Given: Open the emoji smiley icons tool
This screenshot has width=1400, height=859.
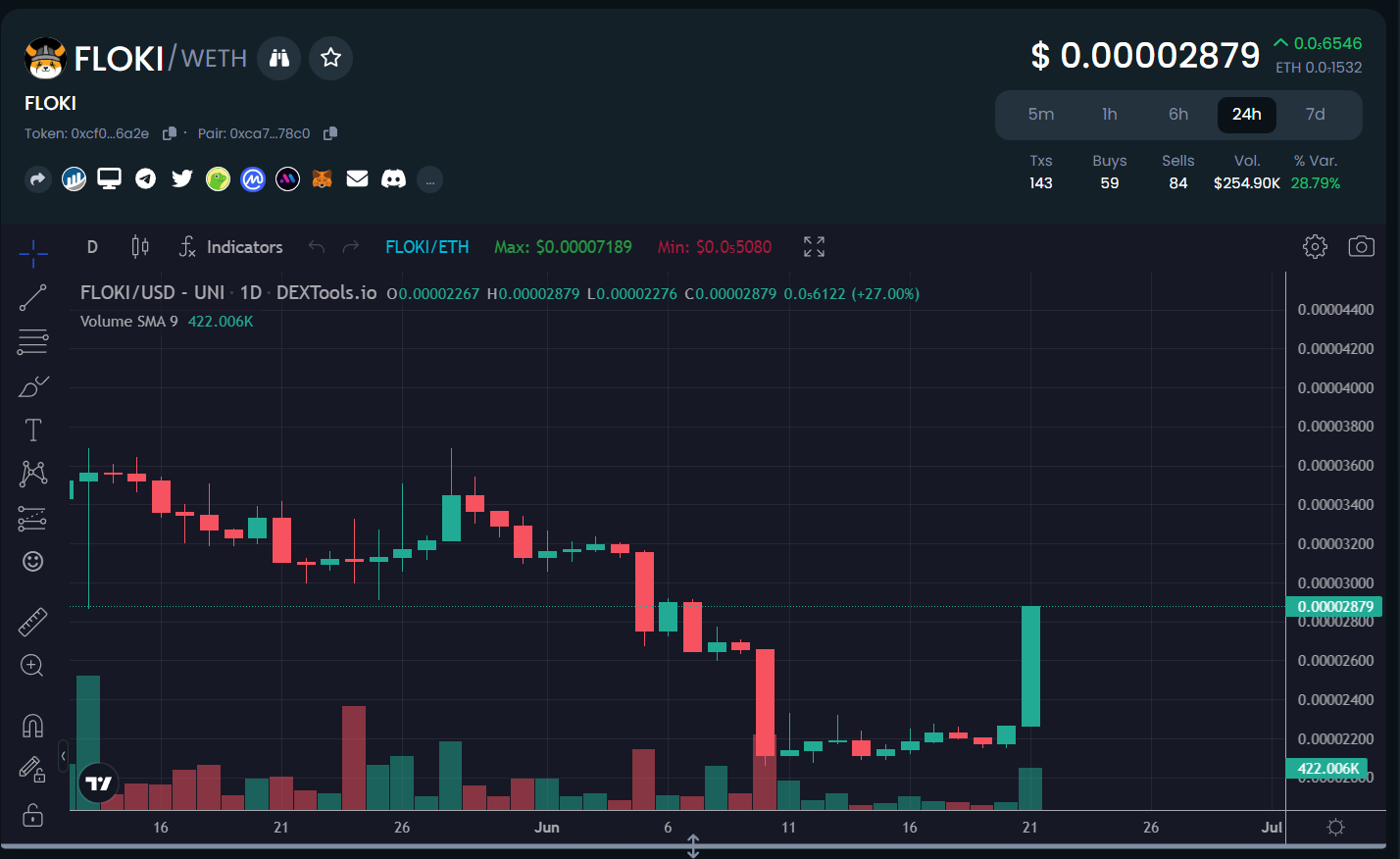Looking at the screenshot, I should pyautogui.click(x=33, y=561).
